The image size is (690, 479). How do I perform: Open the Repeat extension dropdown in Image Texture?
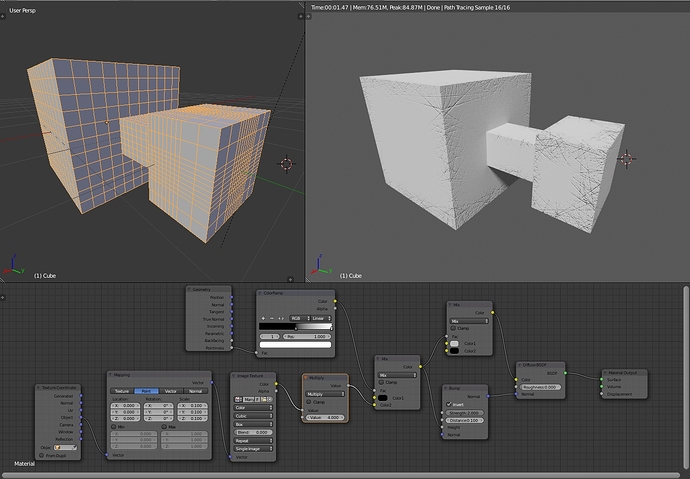253,440
